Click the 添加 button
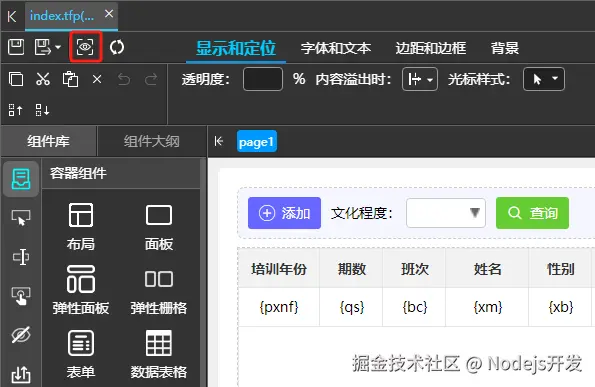 coord(284,213)
